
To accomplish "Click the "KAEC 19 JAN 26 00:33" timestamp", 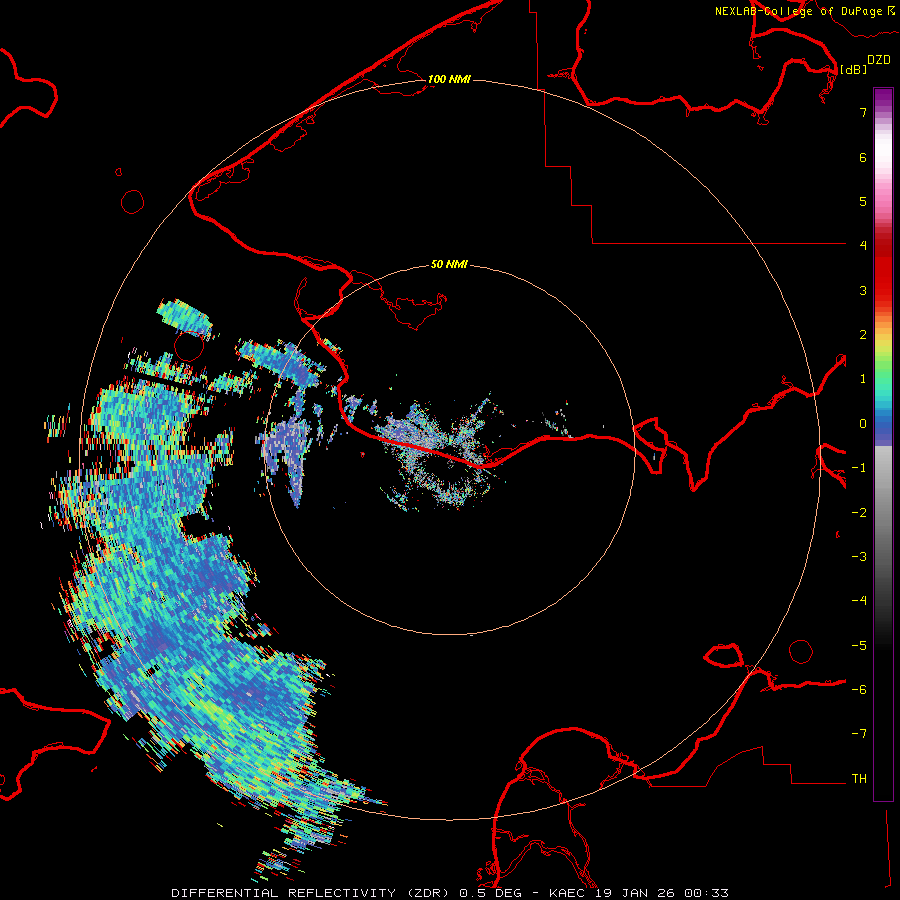I will (x=639, y=893).
